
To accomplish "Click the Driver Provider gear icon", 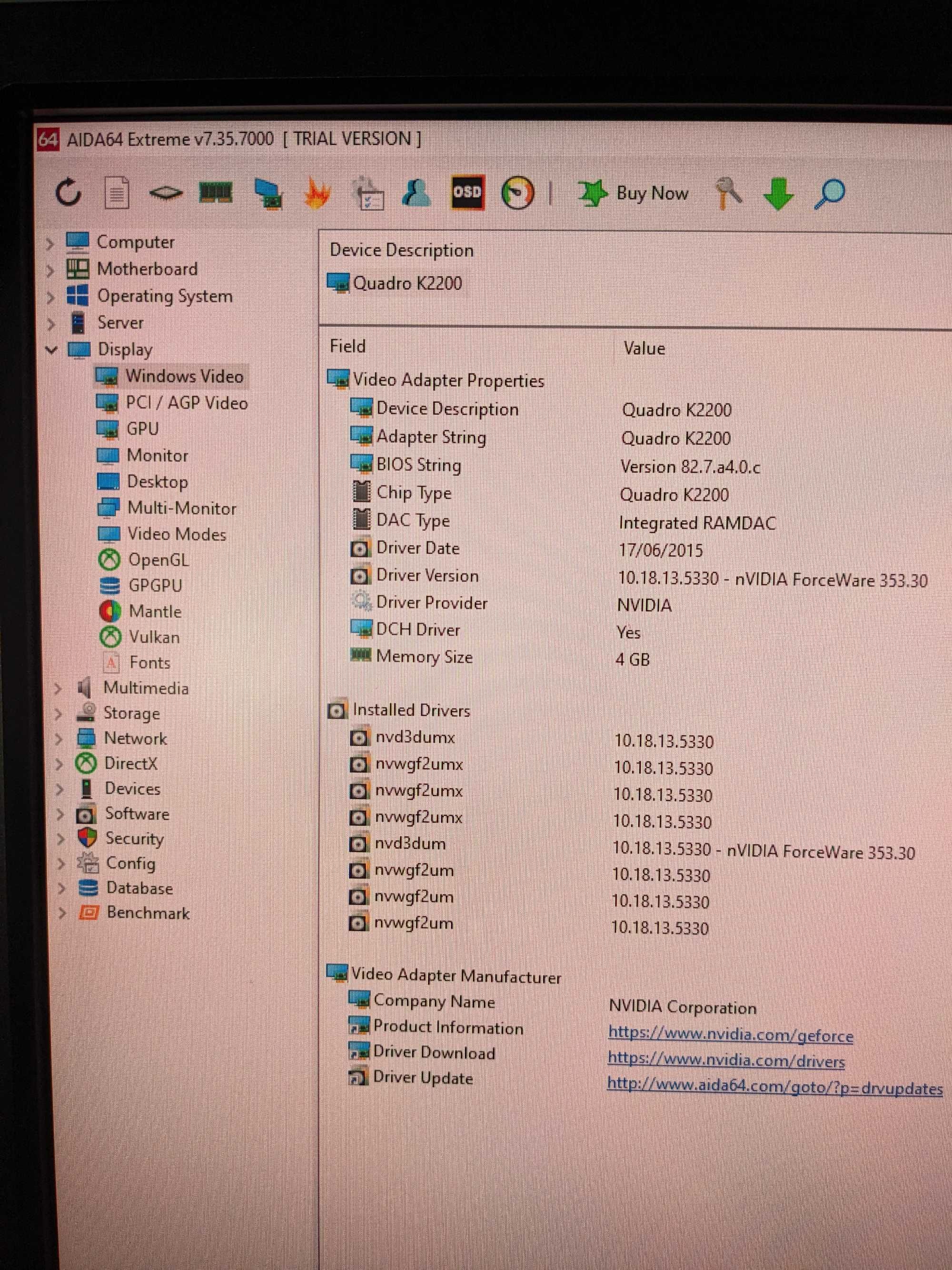I will [x=361, y=602].
